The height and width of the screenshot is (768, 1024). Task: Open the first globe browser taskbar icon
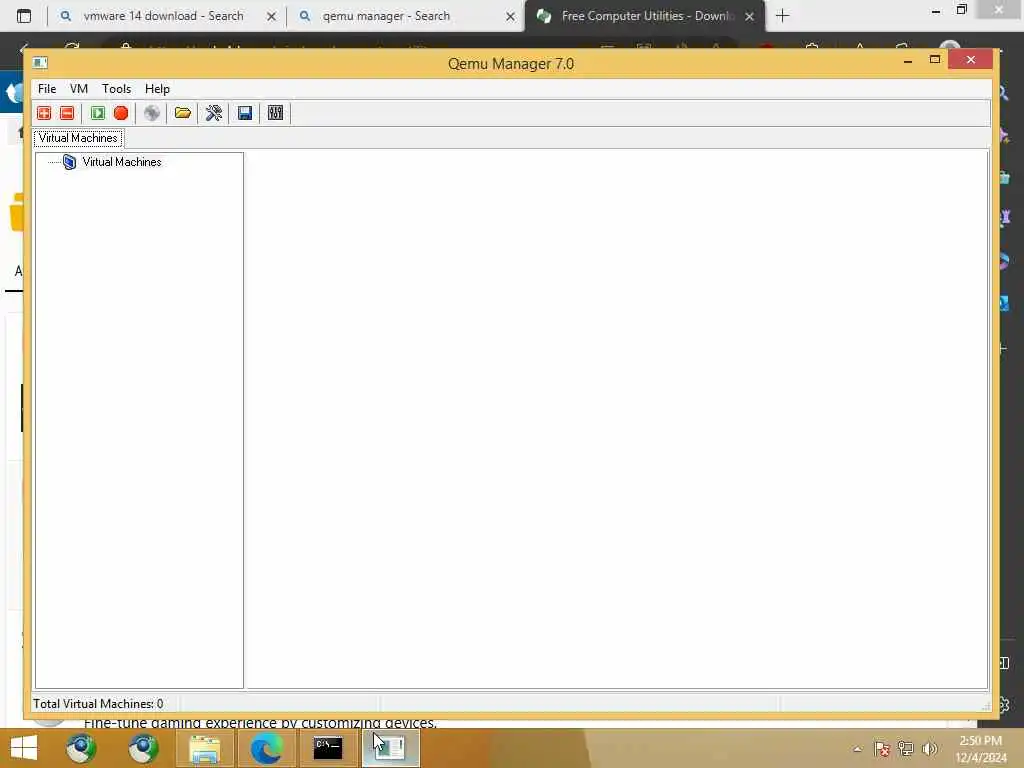pyautogui.click(x=81, y=748)
